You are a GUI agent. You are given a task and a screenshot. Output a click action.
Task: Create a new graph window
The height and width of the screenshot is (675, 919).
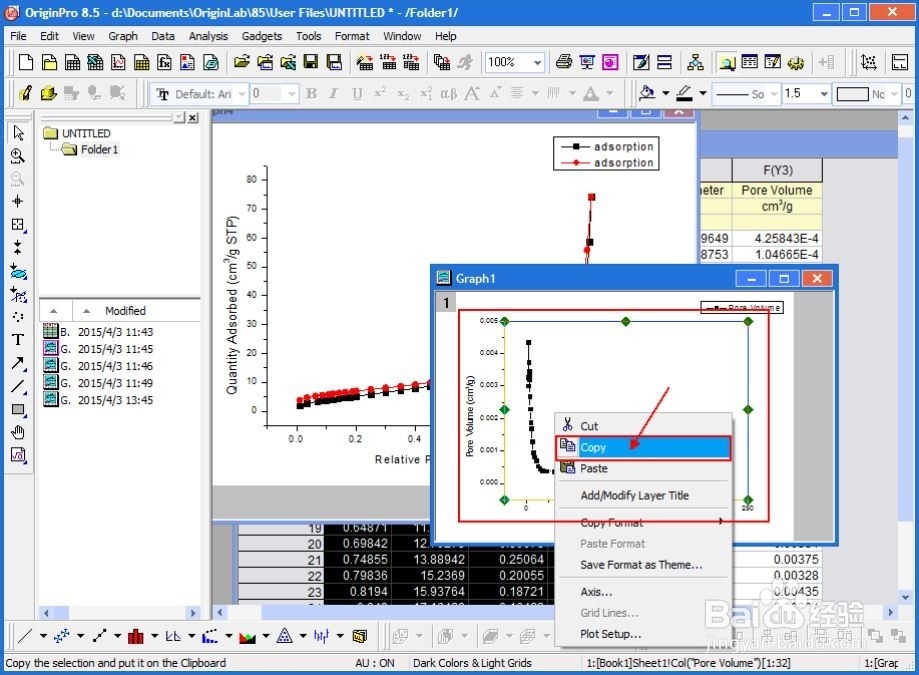[x=118, y=62]
